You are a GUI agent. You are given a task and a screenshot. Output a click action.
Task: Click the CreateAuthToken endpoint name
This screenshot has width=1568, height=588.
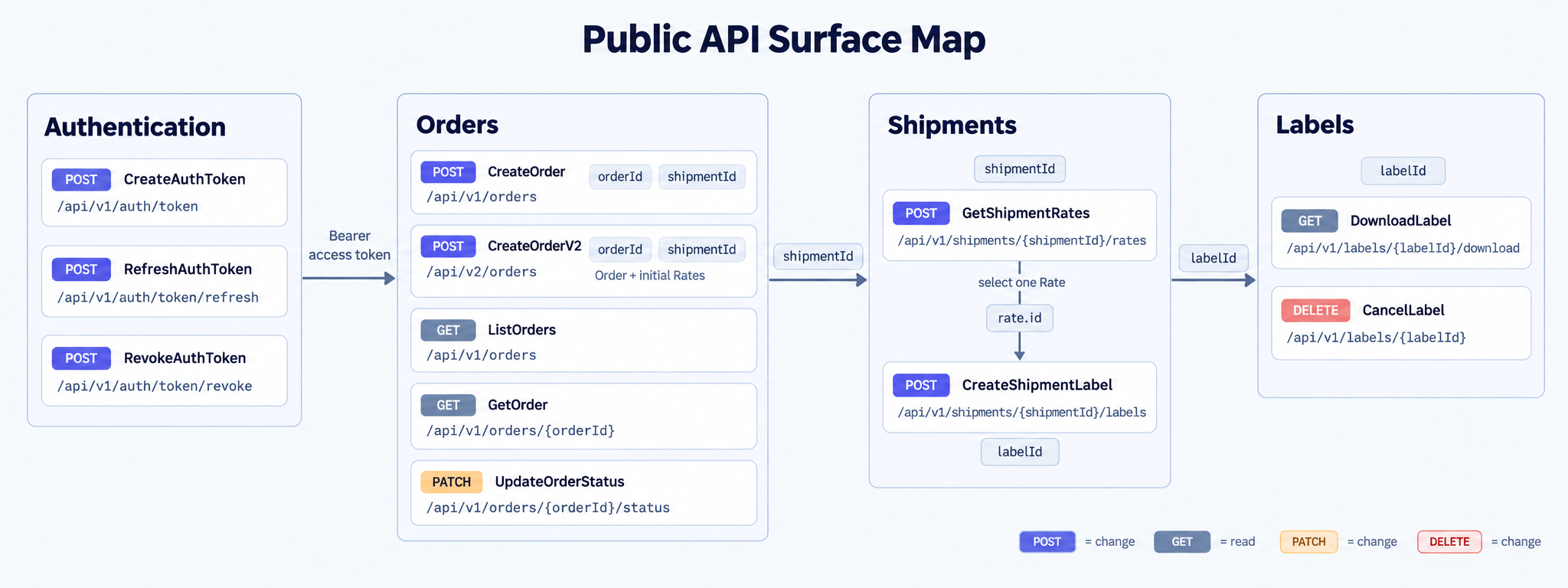coord(185,179)
